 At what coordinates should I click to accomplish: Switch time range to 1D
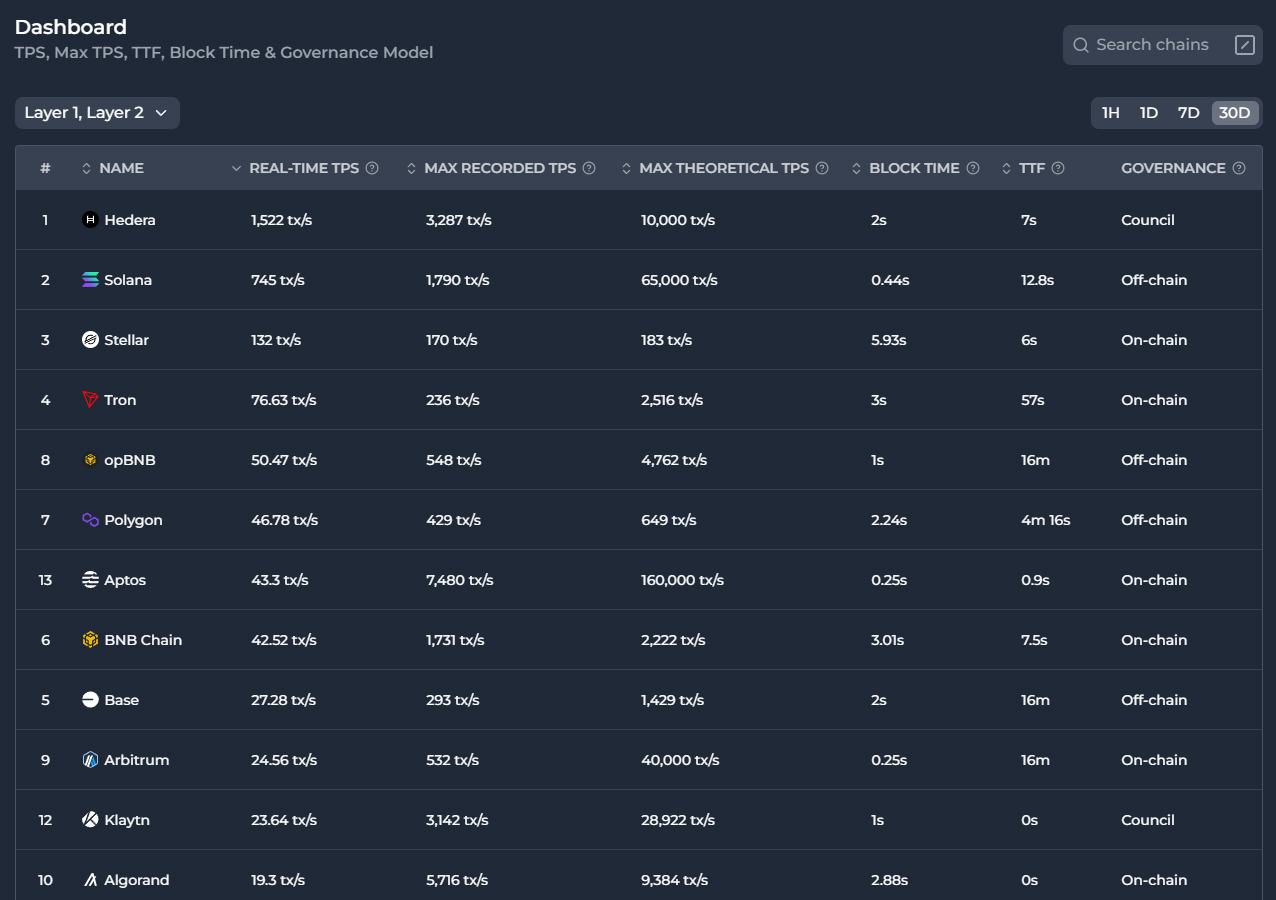coord(1149,113)
